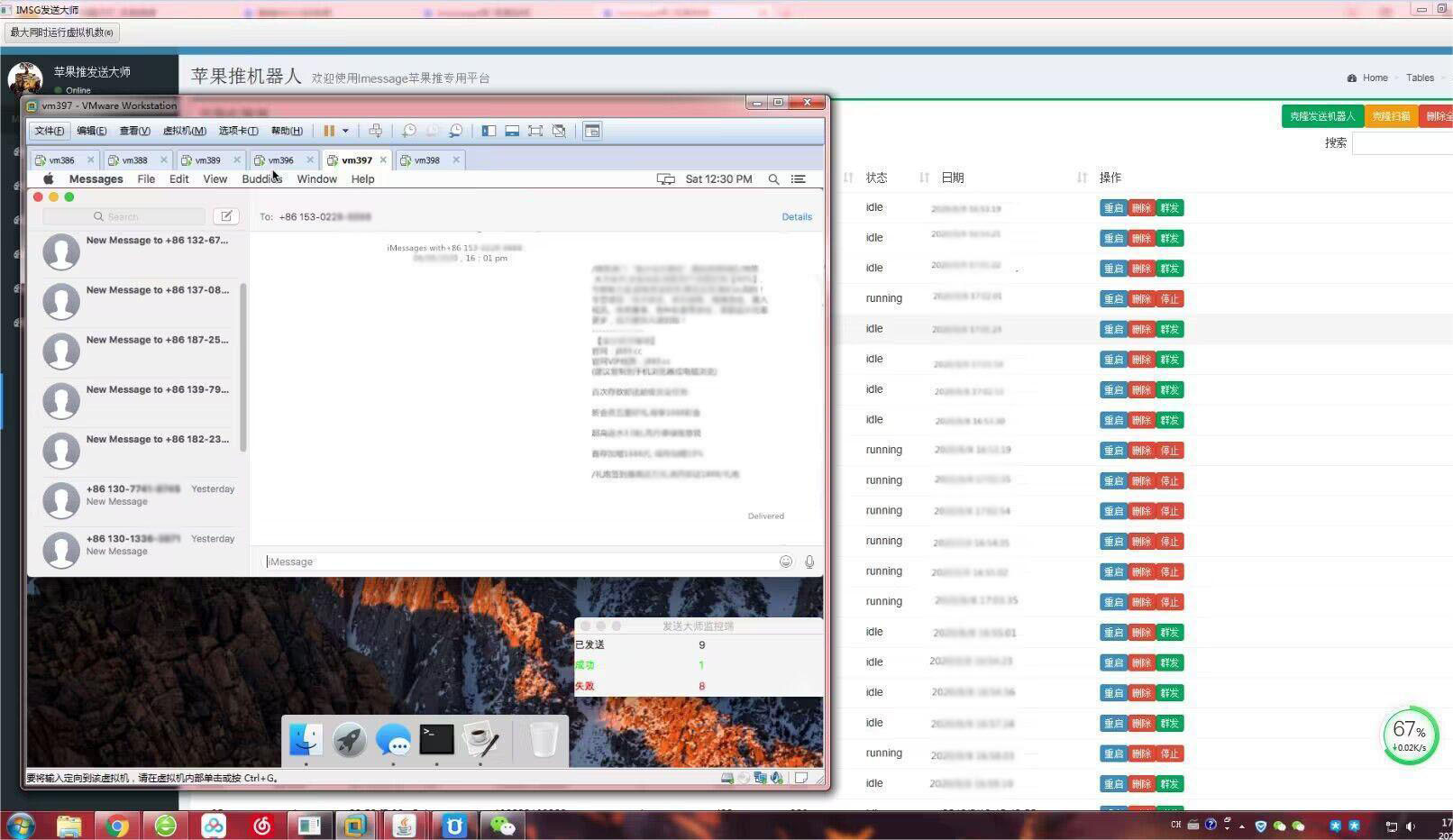
Task: Open WeChat from the Windows taskbar
Action: click(502, 826)
